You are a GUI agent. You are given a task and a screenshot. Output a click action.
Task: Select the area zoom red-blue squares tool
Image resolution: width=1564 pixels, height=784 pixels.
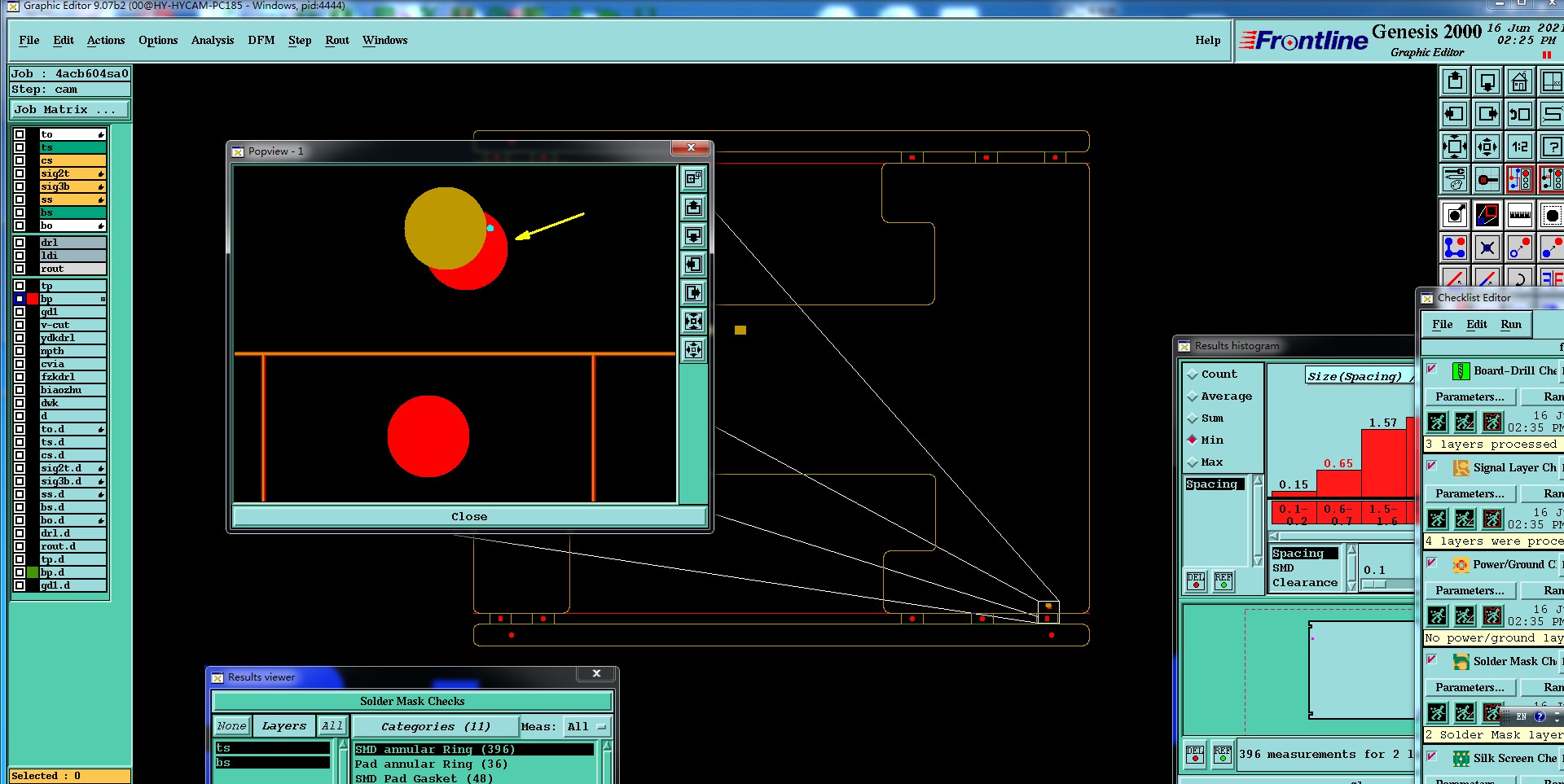(x=1487, y=215)
